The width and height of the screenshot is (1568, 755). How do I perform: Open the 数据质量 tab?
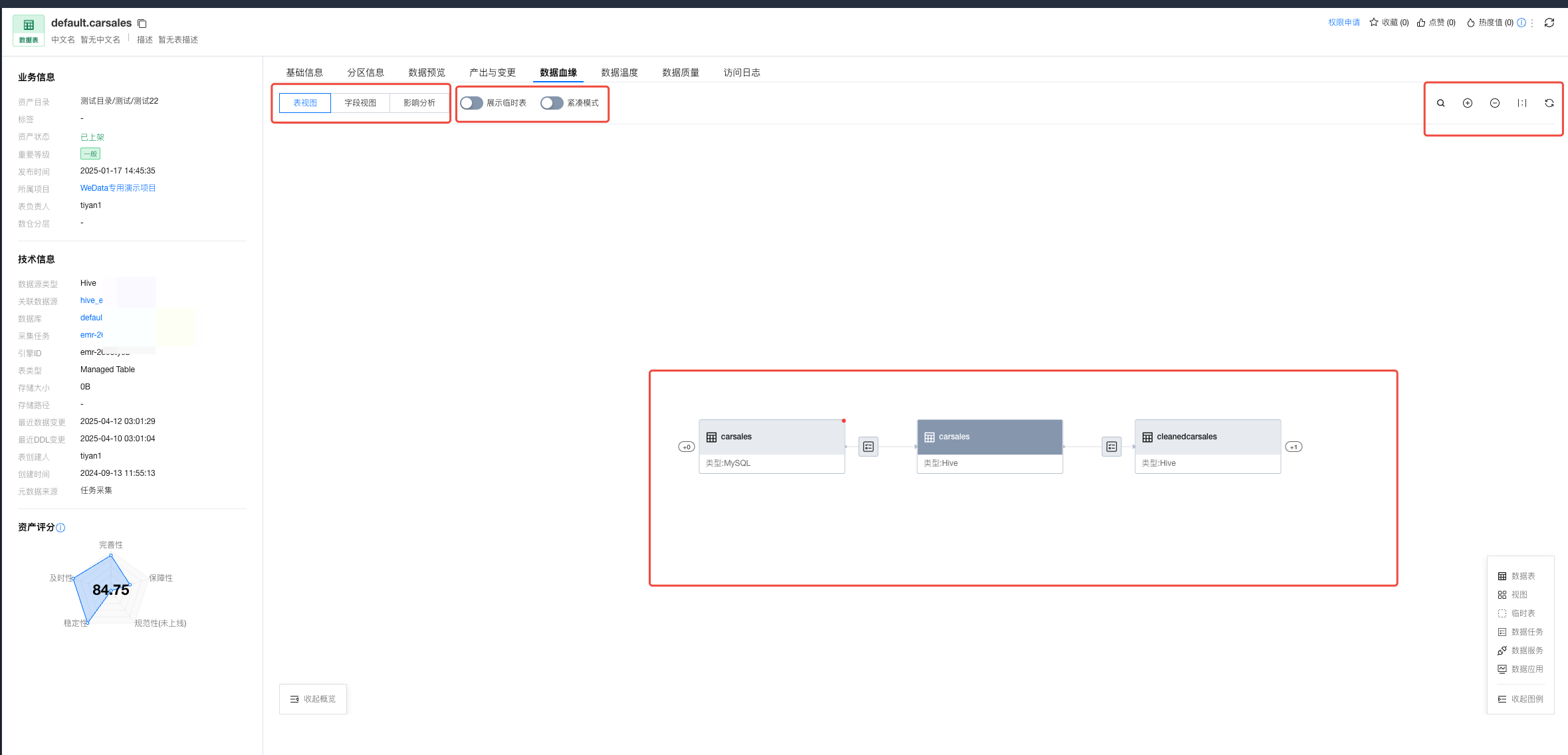[x=681, y=72]
